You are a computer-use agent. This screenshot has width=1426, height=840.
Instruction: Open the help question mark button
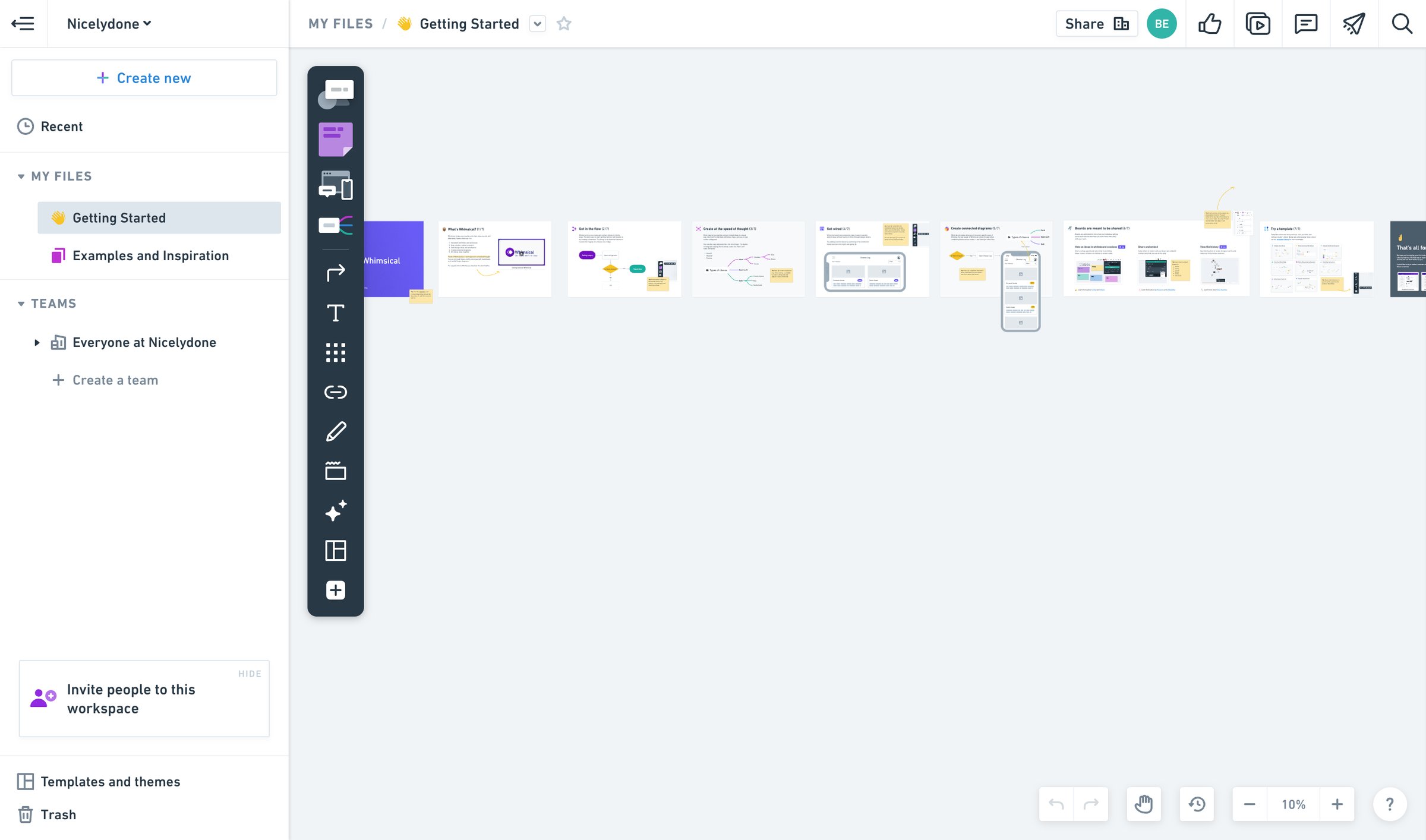pos(1390,804)
